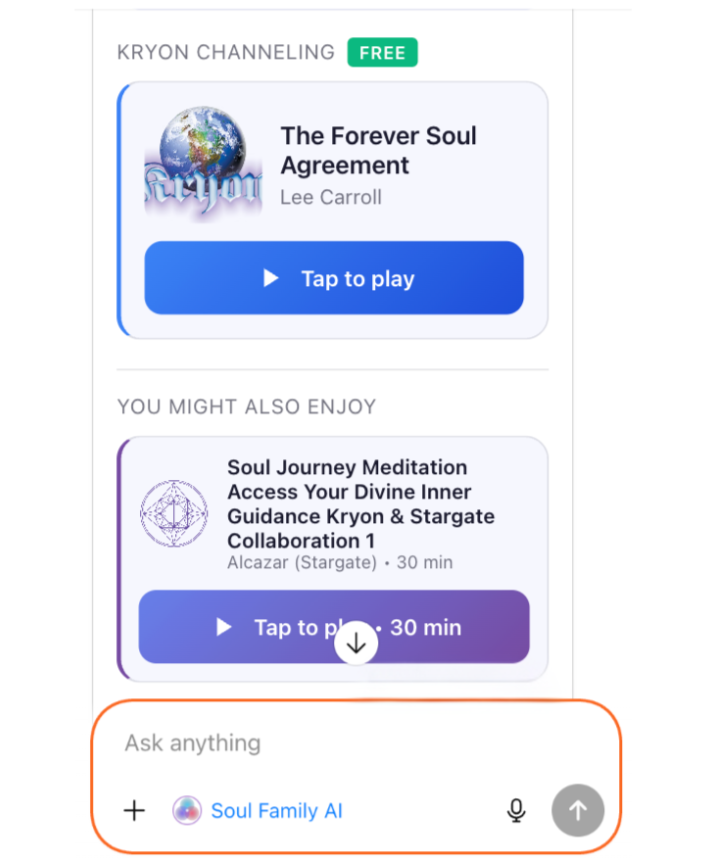Click the Kryon Channeling section heading
706x860 pixels.
point(226,53)
